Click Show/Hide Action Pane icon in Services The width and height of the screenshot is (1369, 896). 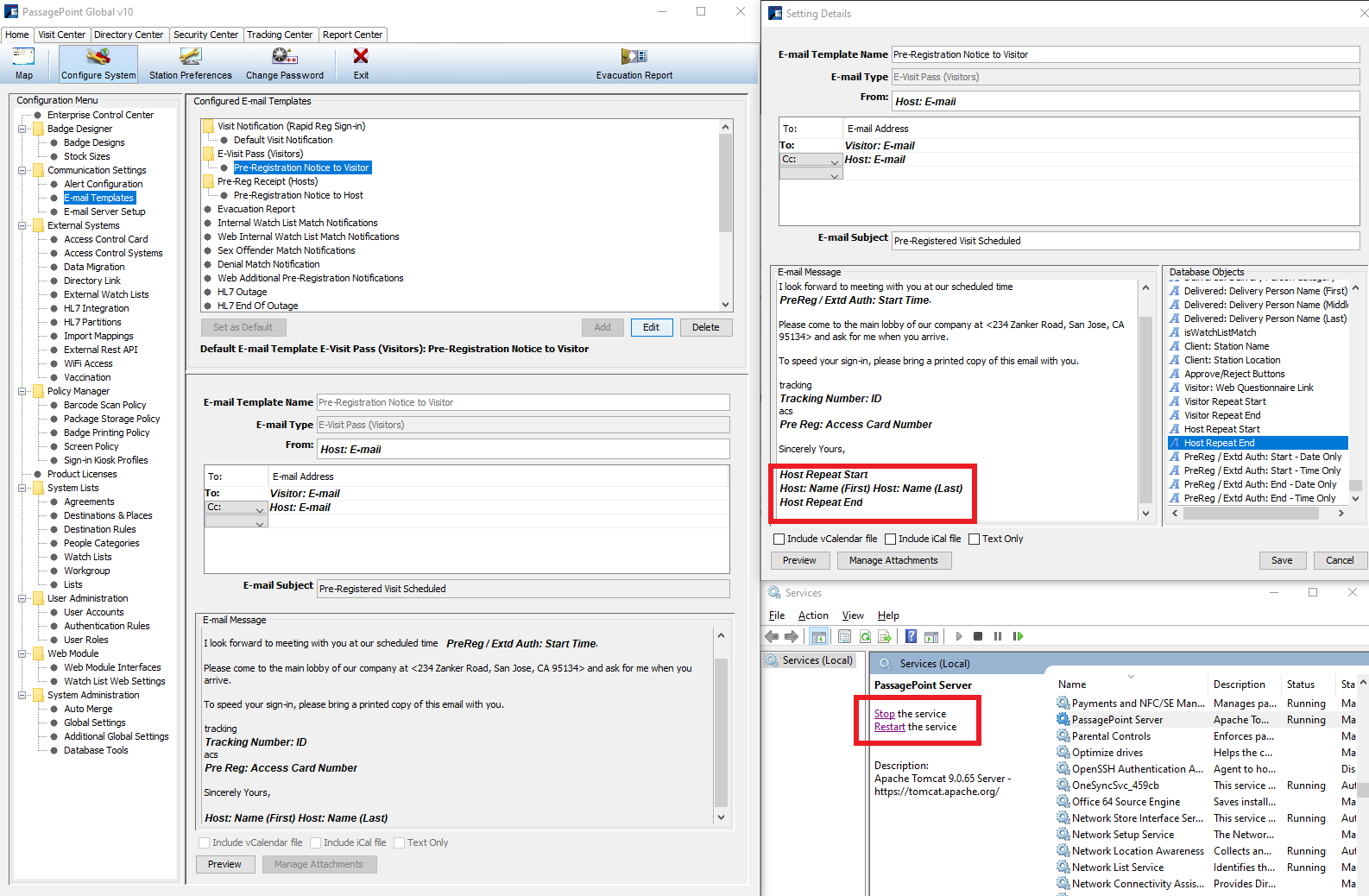click(931, 636)
